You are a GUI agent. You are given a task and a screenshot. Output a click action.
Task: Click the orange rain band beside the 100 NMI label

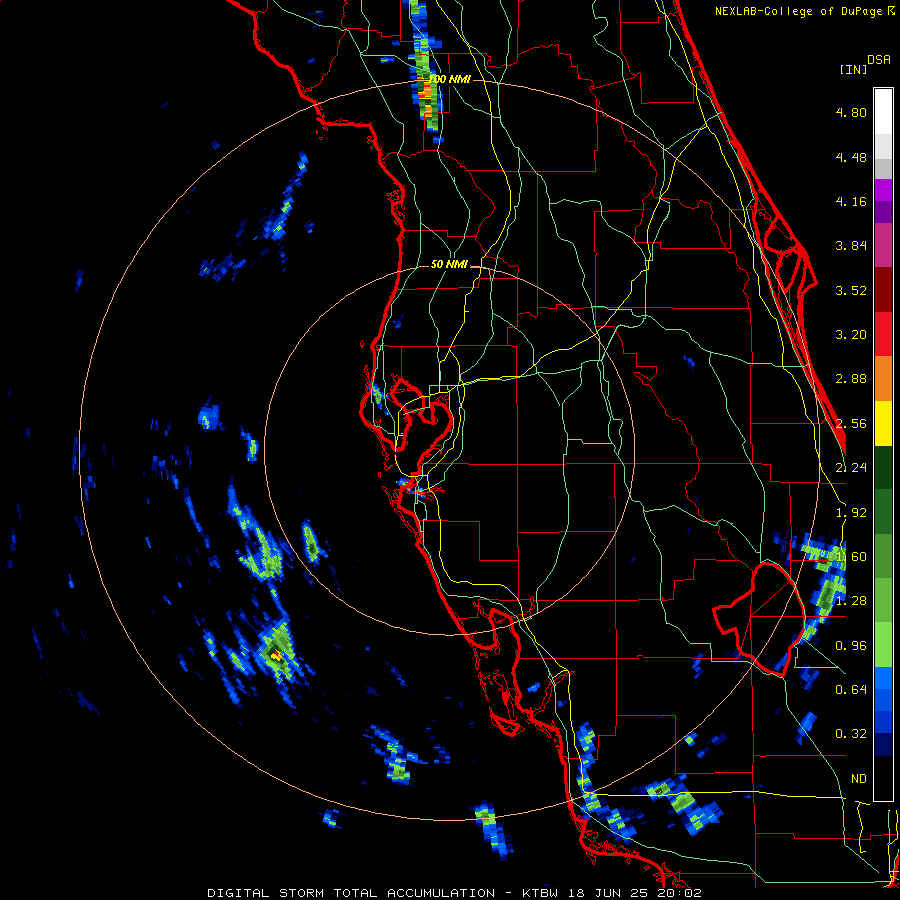tap(426, 95)
